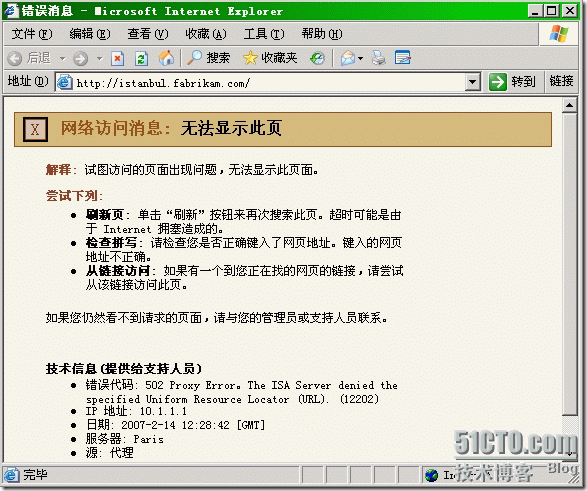Click the scrollbar up arrow
Image resolution: width=587 pixels, height=491 pixels.
pos(569,105)
